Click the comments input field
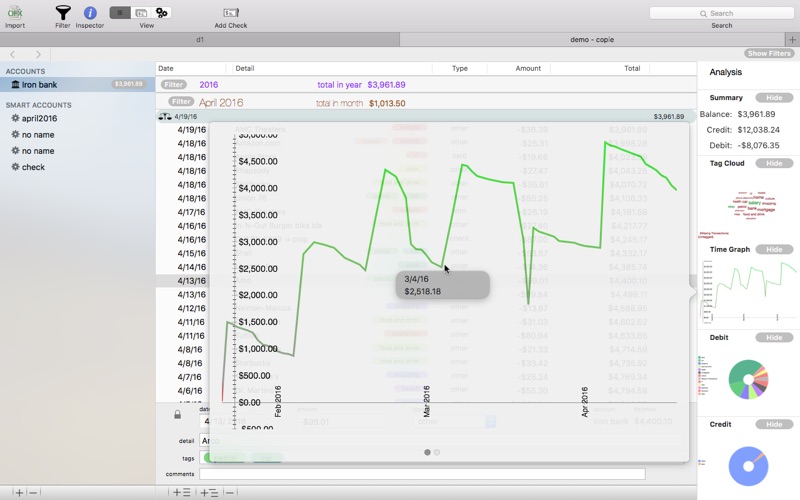This screenshot has height=500, width=800. pos(422,474)
